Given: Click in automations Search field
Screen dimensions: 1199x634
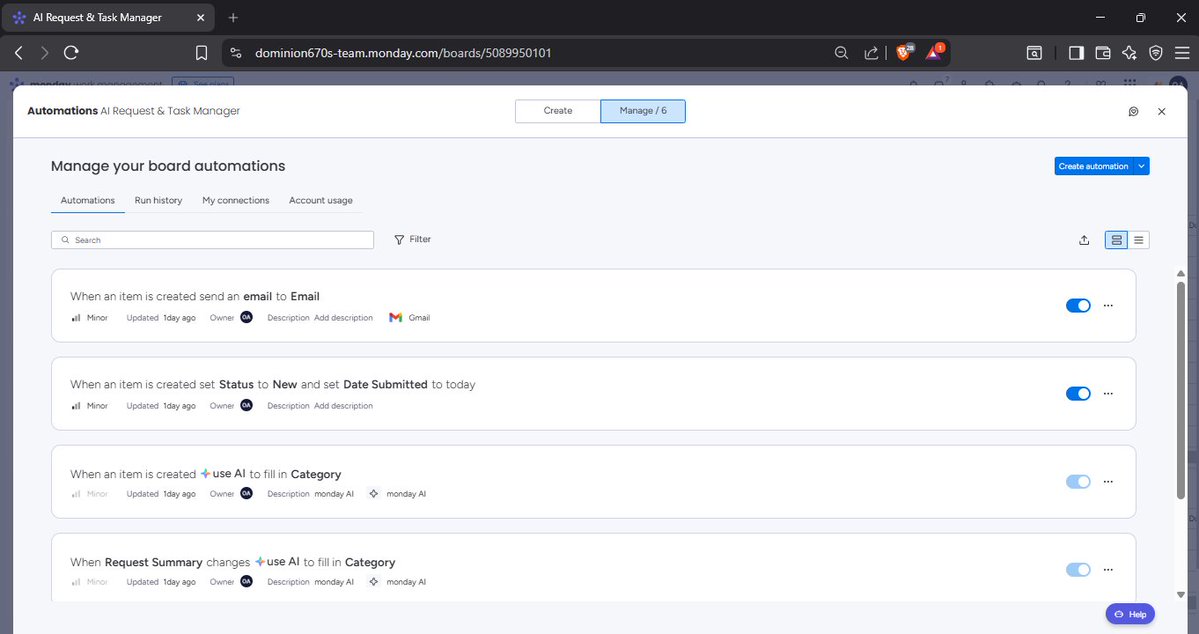Looking at the screenshot, I should (213, 240).
